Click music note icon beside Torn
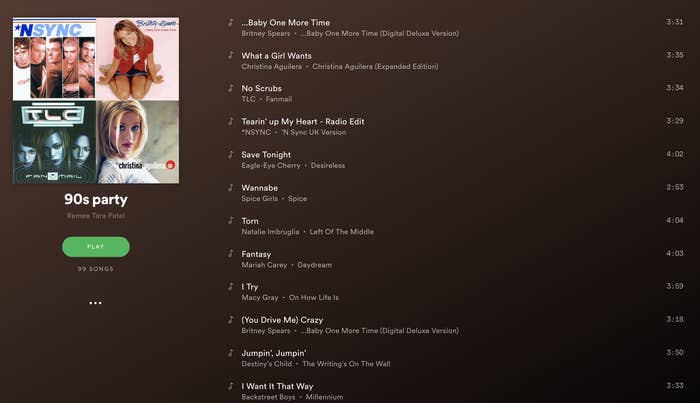The image size is (700, 403). (x=230, y=220)
